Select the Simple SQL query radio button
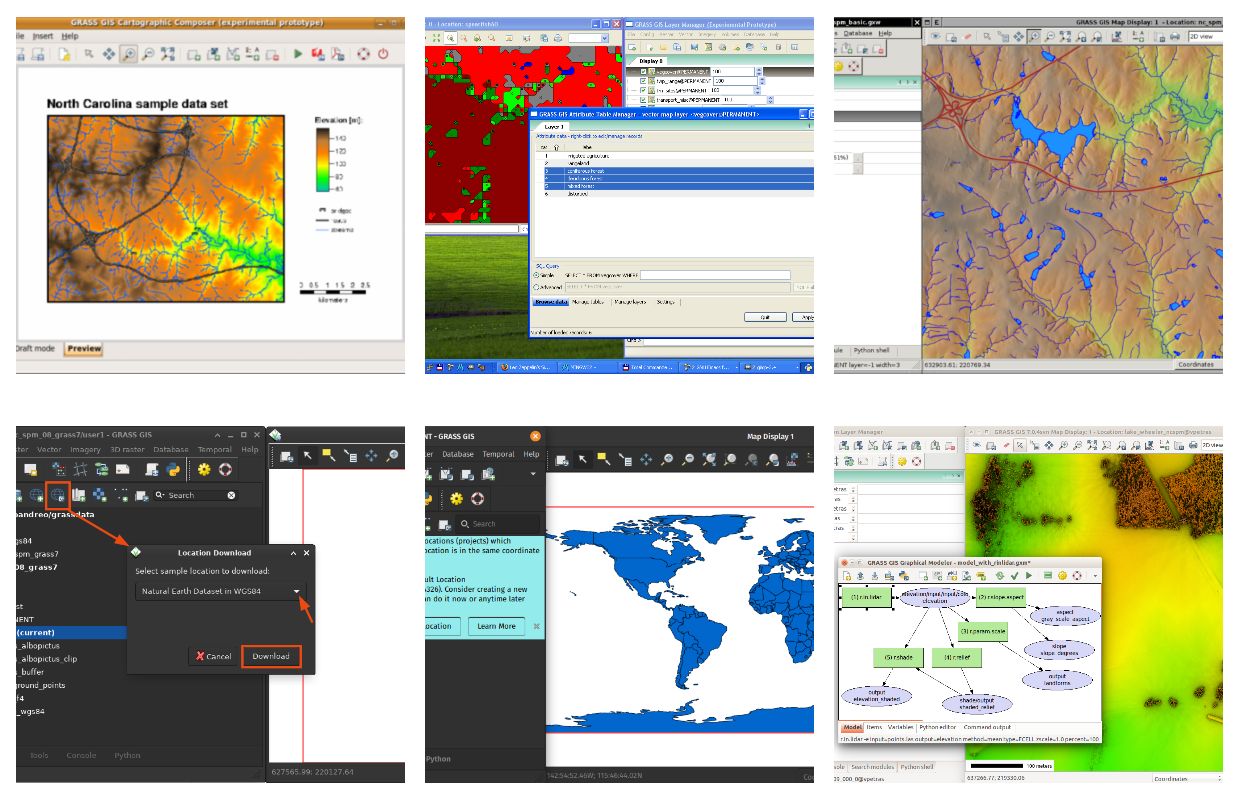 536,275
